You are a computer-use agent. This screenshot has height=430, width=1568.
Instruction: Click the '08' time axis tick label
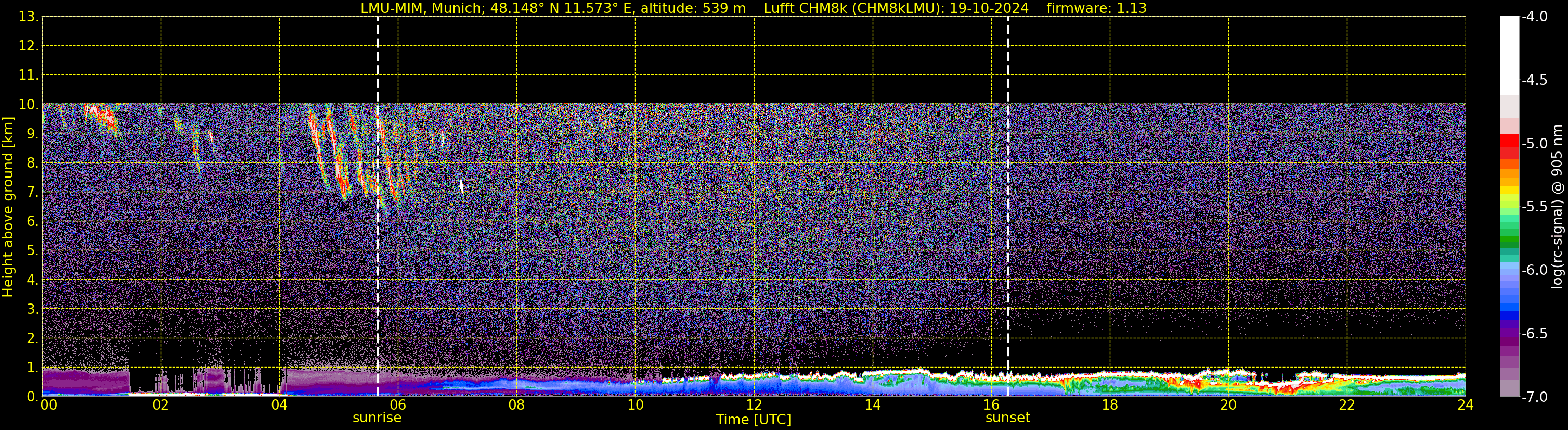point(517,405)
